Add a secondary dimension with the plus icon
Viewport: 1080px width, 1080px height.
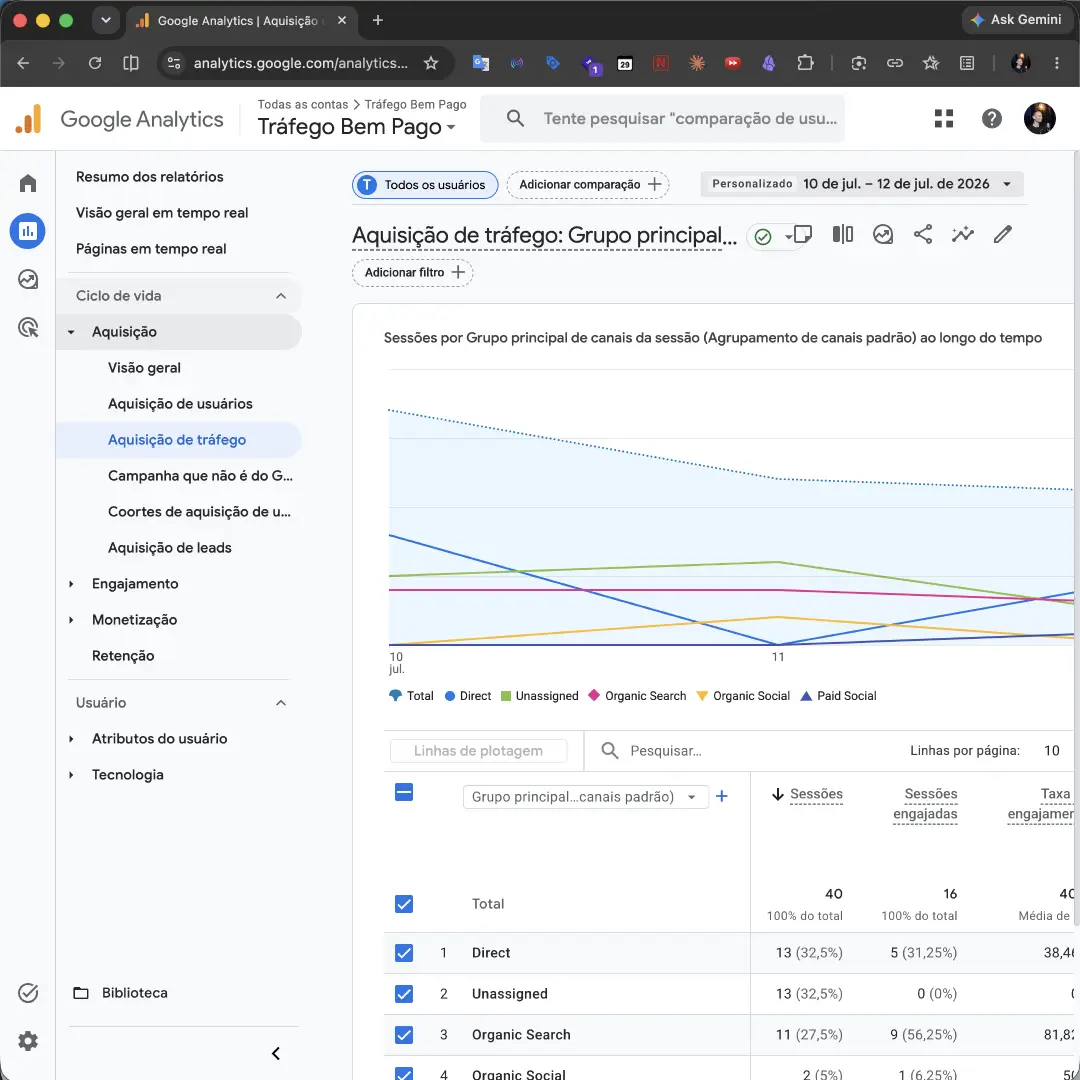click(721, 796)
